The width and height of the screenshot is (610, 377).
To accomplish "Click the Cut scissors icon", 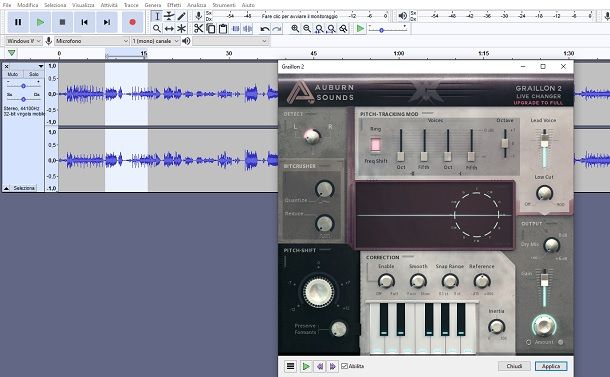I will [198, 28].
